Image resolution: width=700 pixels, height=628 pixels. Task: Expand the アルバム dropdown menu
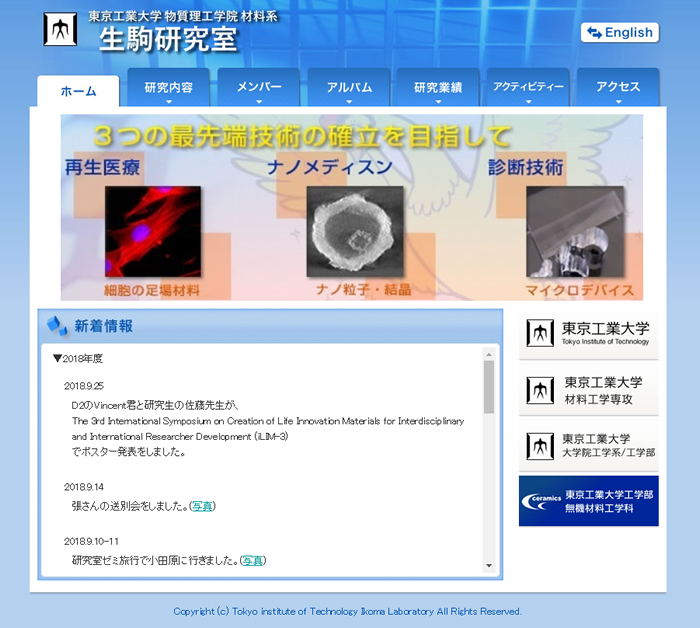tap(348, 88)
